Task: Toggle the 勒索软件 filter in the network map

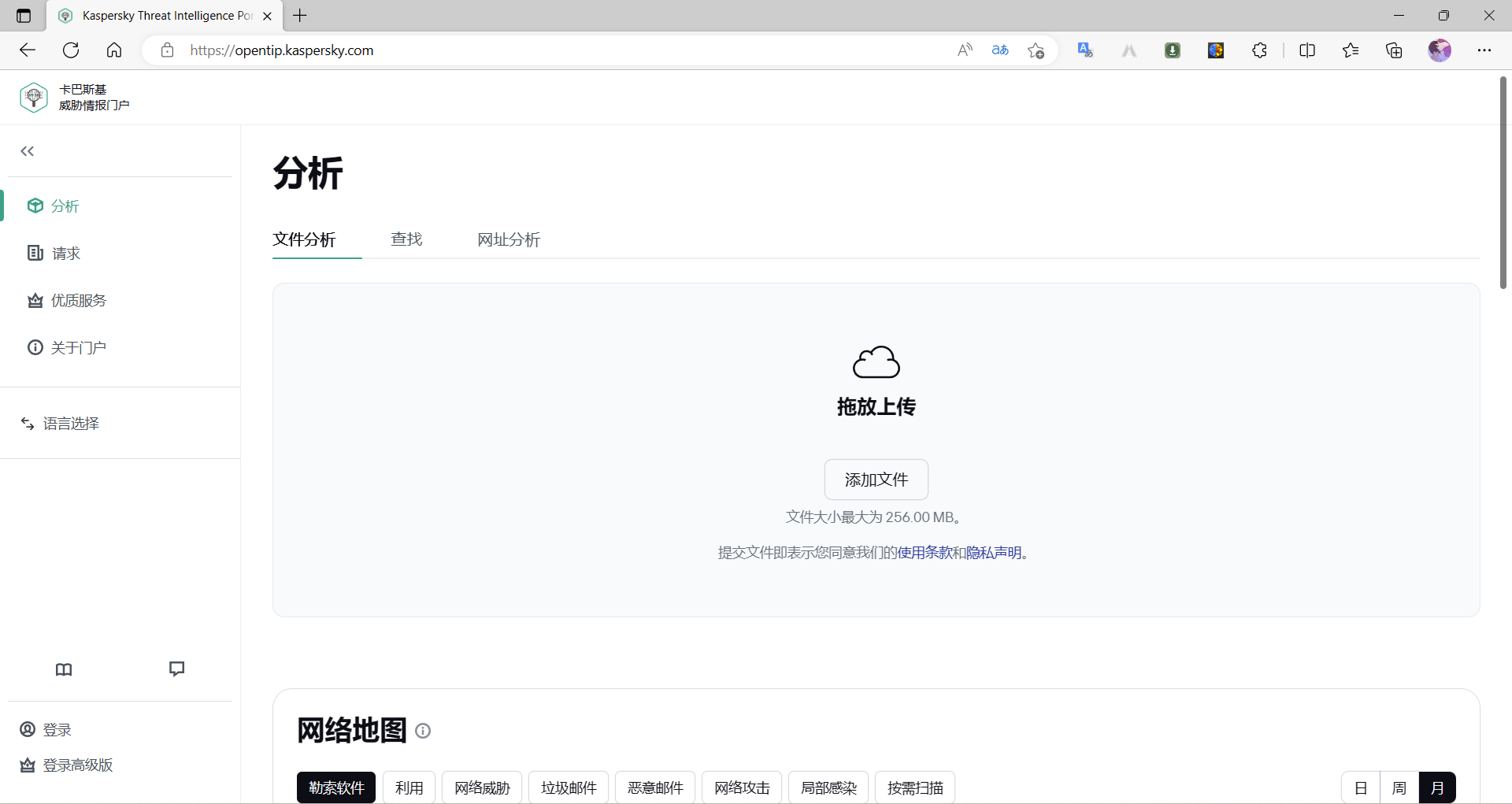Action: tap(336, 787)
